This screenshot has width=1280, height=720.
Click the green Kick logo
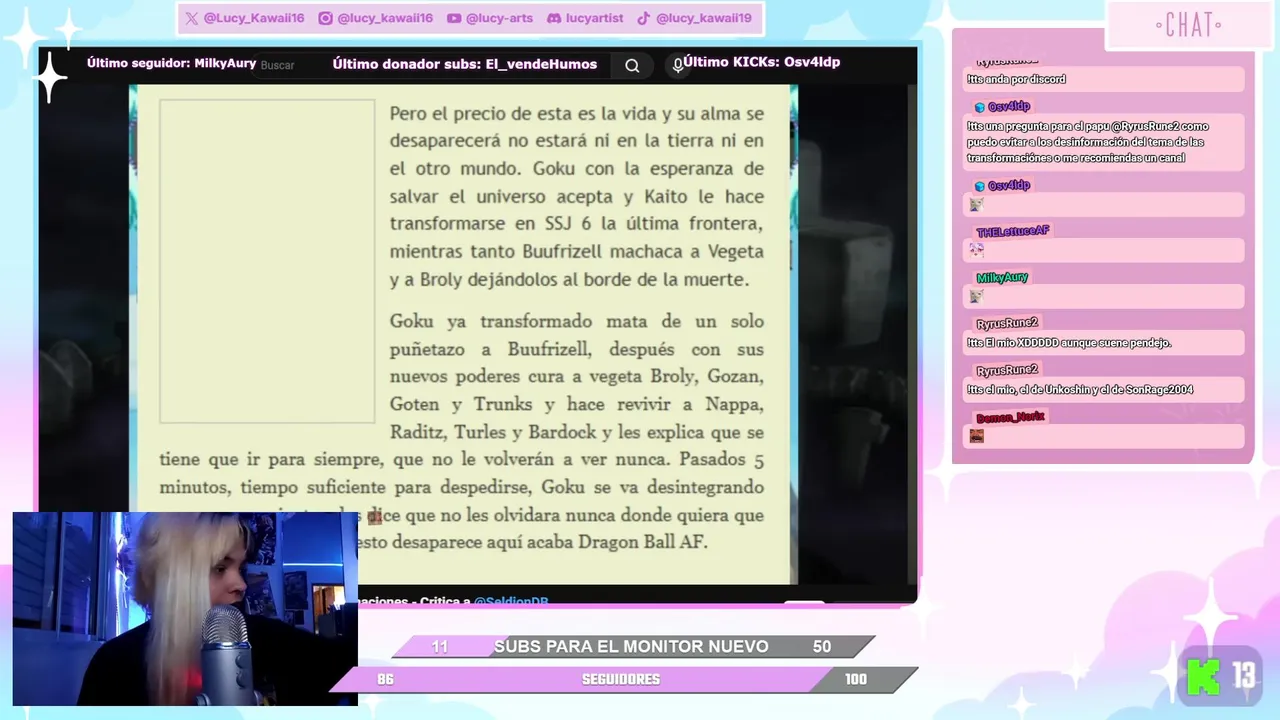coord(1203,676)
